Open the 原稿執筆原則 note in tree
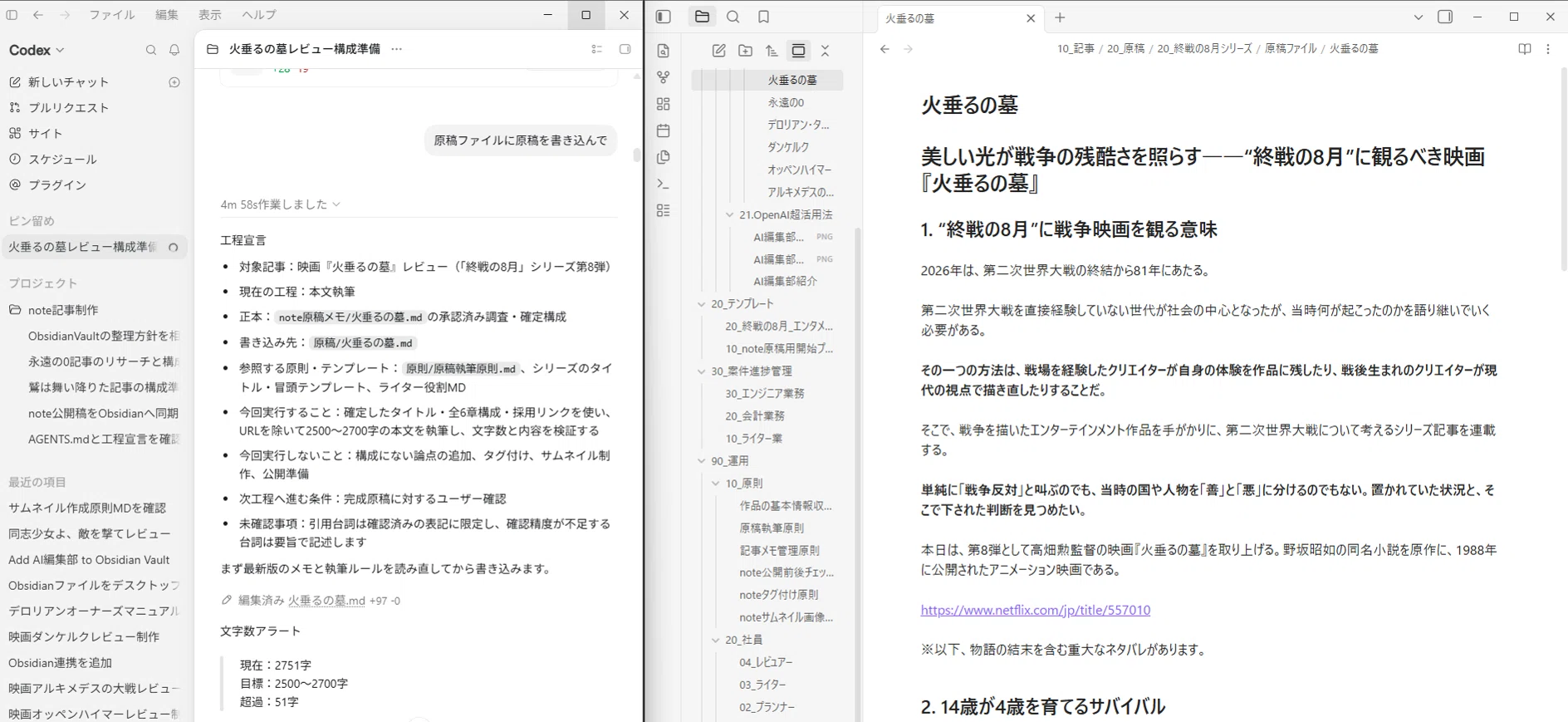 pyautogui.click(x=772, y=528)
